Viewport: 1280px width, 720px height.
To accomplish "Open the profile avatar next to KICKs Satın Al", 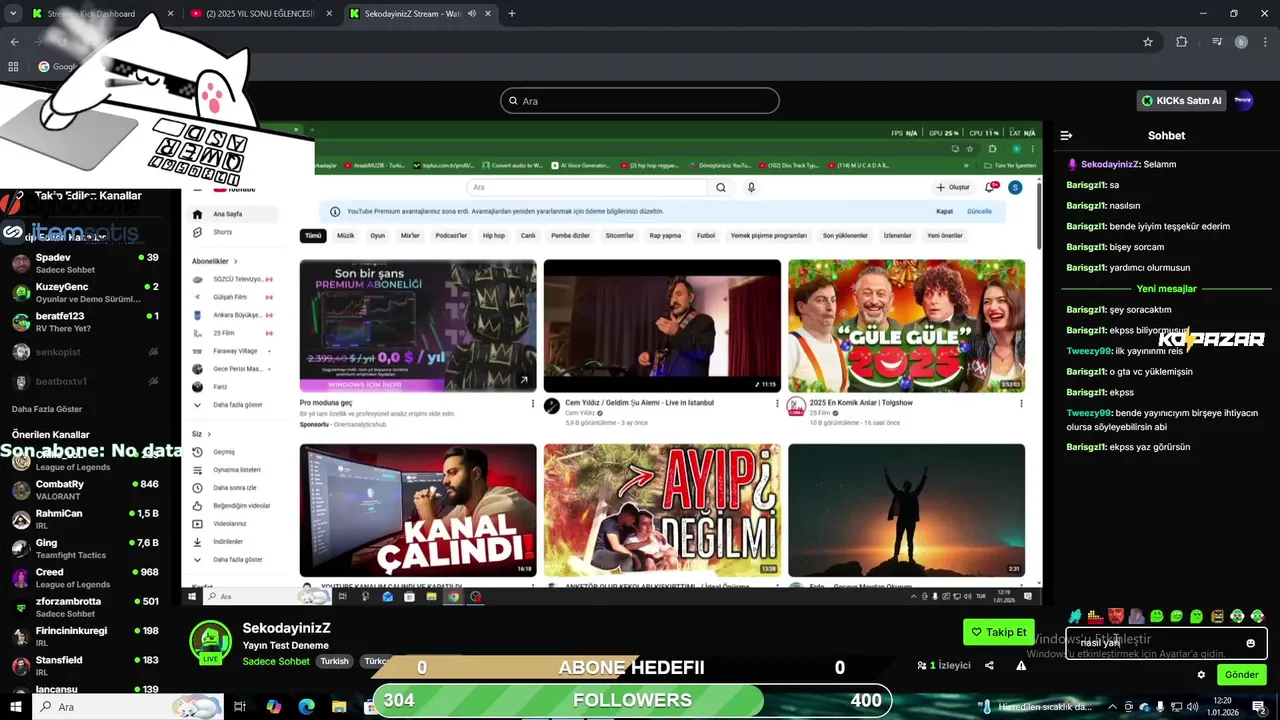I will (x=1243, y=100).
